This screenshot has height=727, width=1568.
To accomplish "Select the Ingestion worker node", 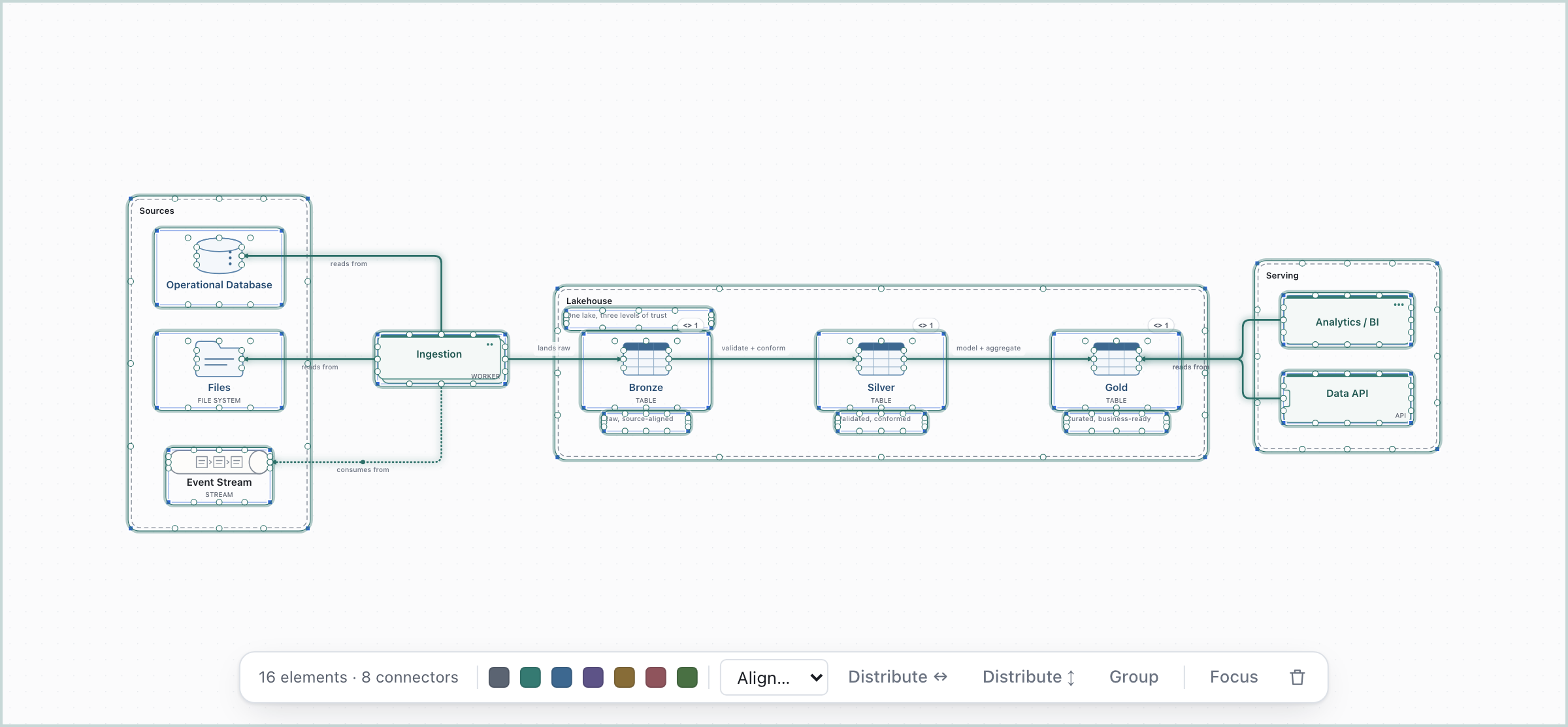I will 441,359.
